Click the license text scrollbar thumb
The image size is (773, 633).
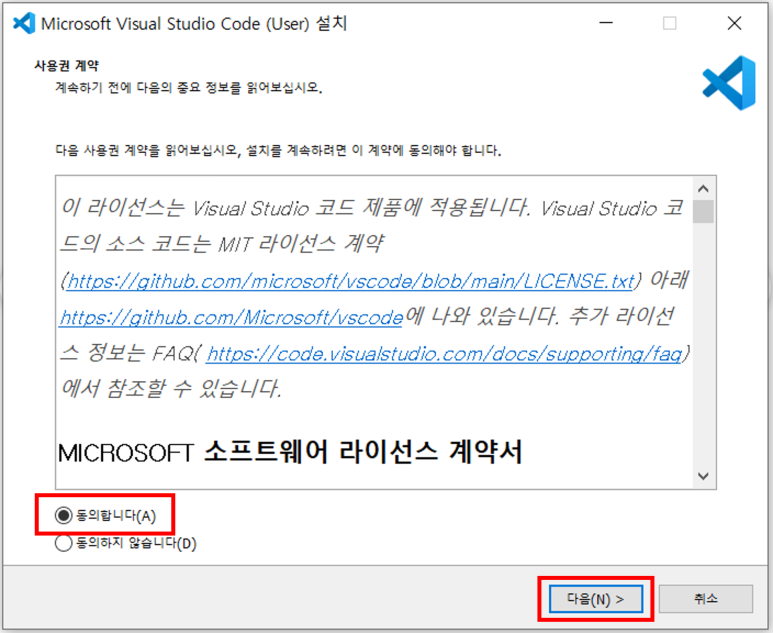click(703, 211)
